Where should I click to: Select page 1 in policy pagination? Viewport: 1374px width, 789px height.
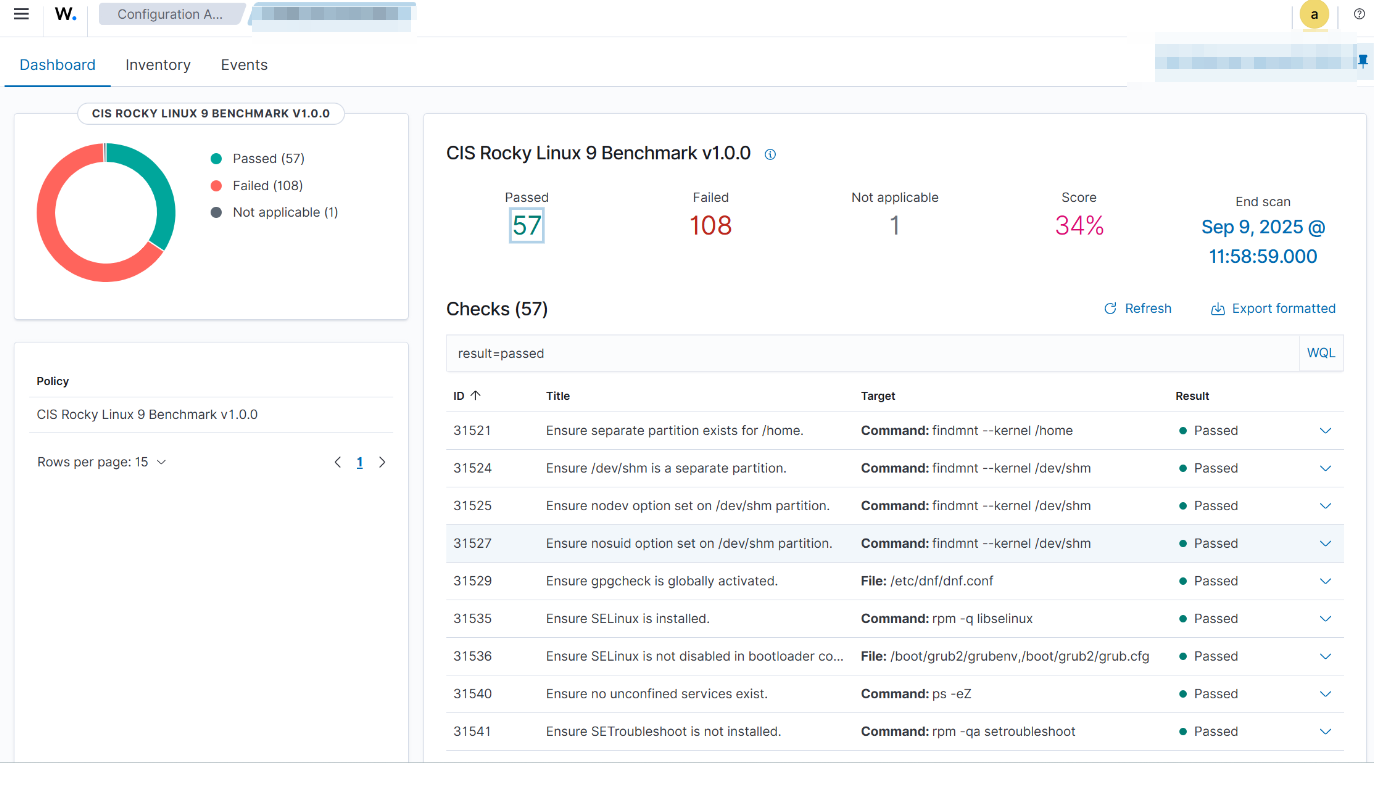tap(360, 462)
